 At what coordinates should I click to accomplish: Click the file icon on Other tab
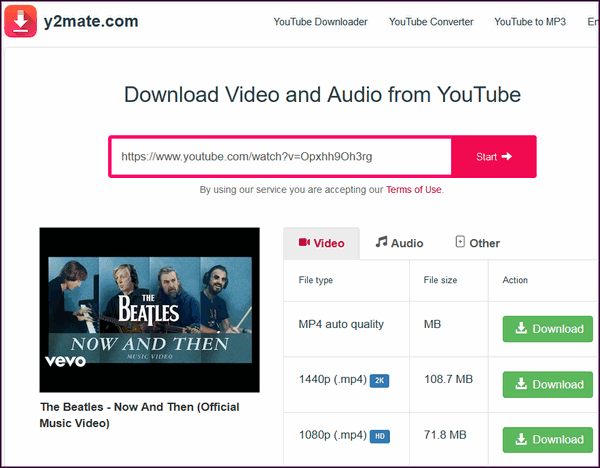(x=460, y=242)
